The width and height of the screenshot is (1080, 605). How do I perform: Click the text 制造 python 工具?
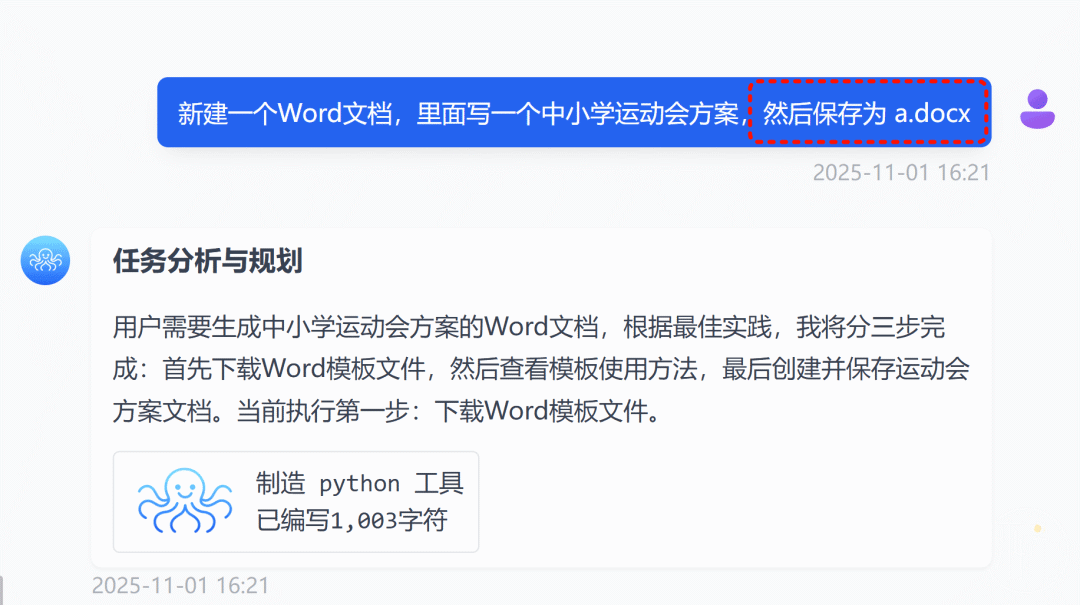pyautogui.click(x=360, y=483)
